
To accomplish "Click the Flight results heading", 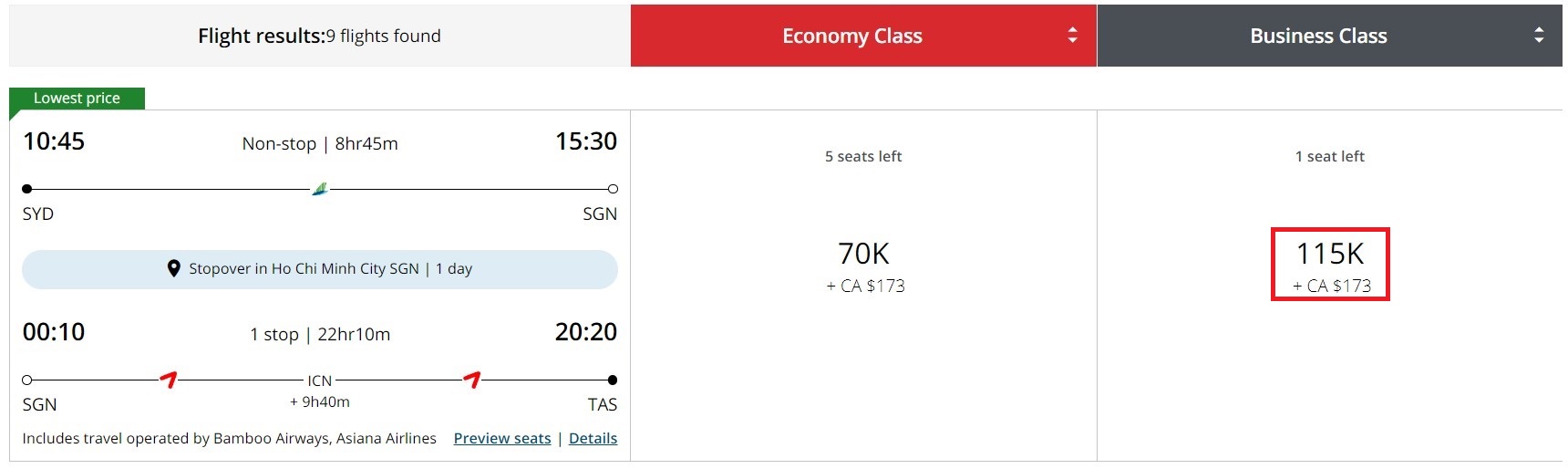I will point(319,36).
